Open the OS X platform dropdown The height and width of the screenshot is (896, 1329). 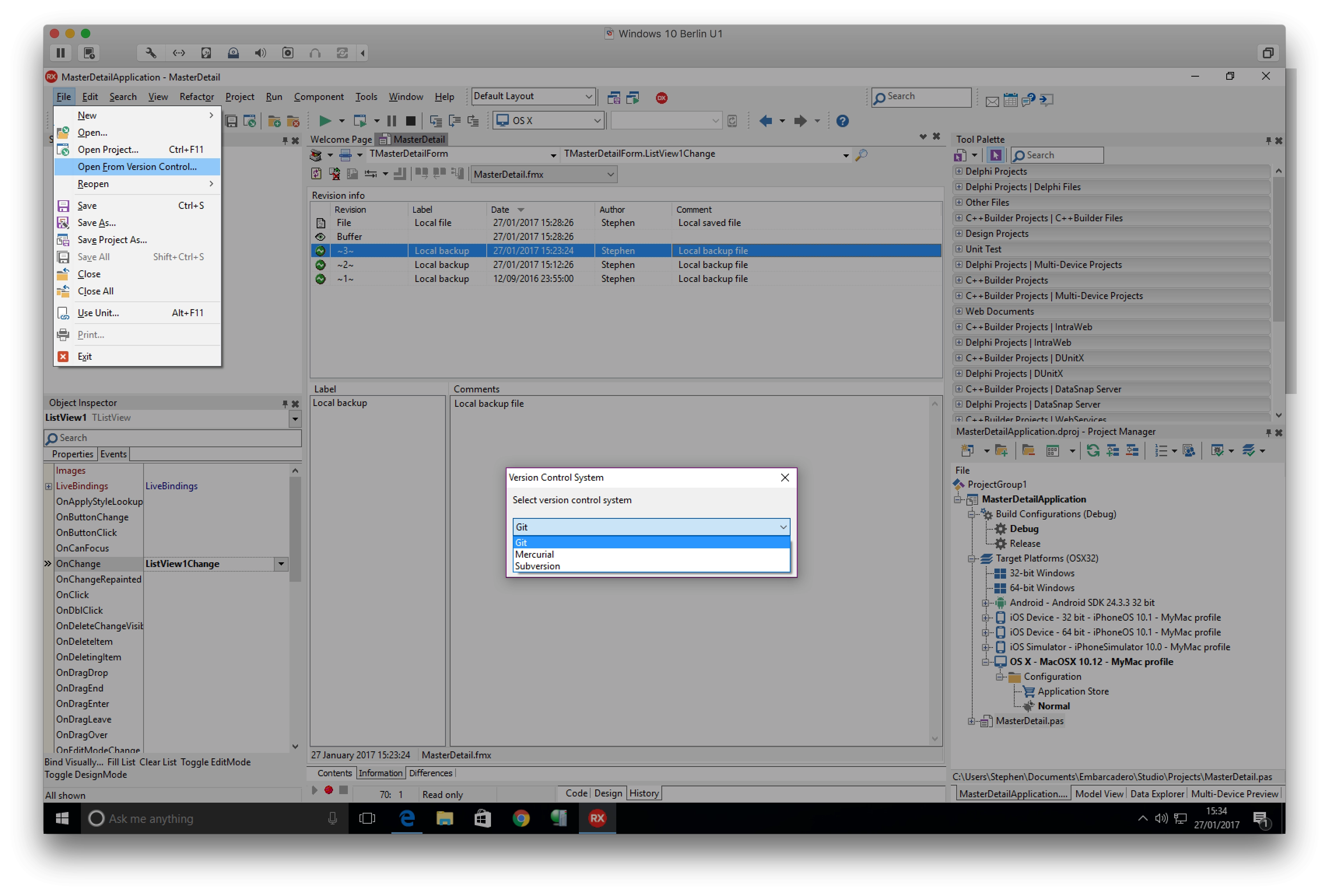click(x=597, y=121)
